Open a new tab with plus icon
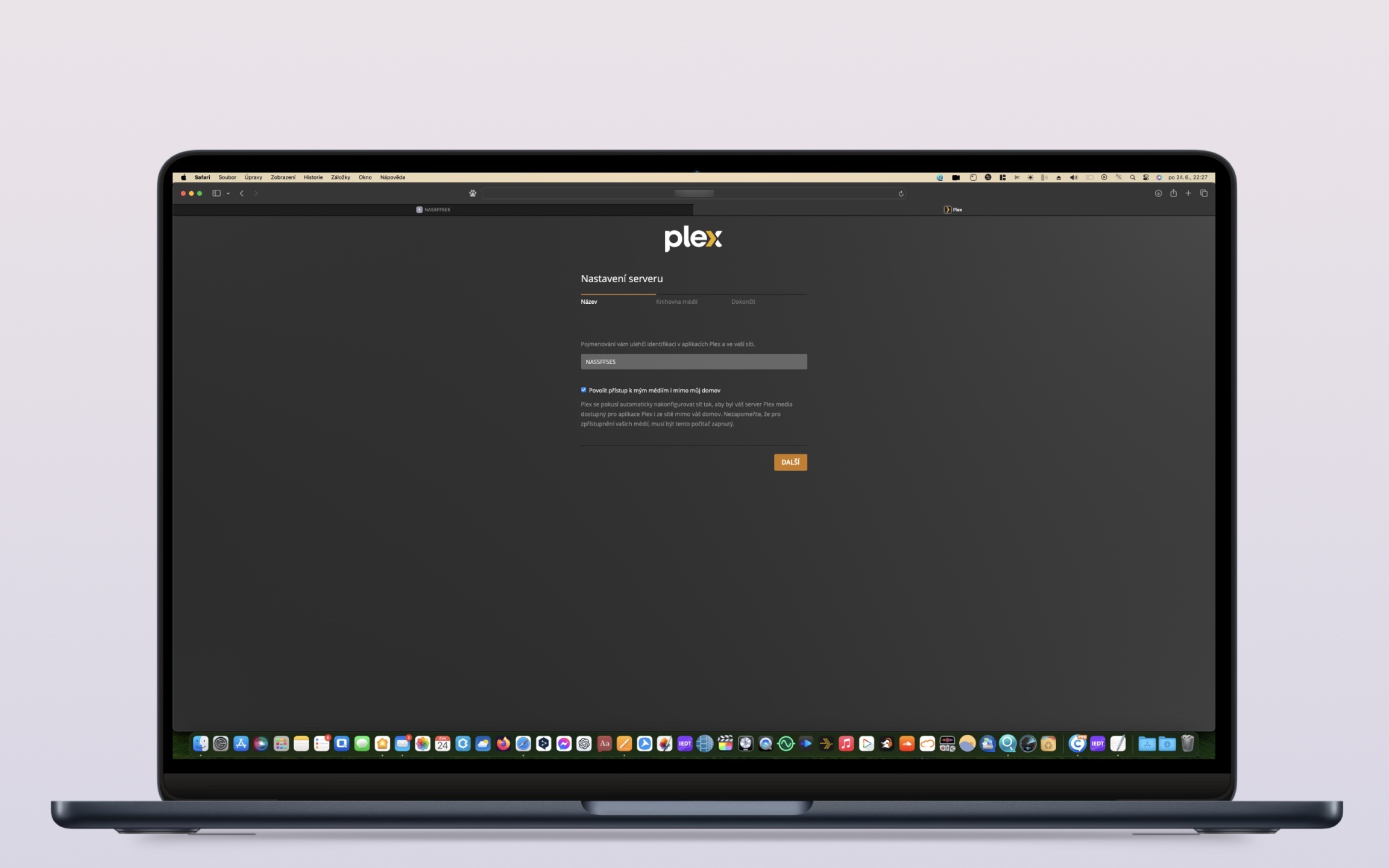 (x=1188, y=193)
